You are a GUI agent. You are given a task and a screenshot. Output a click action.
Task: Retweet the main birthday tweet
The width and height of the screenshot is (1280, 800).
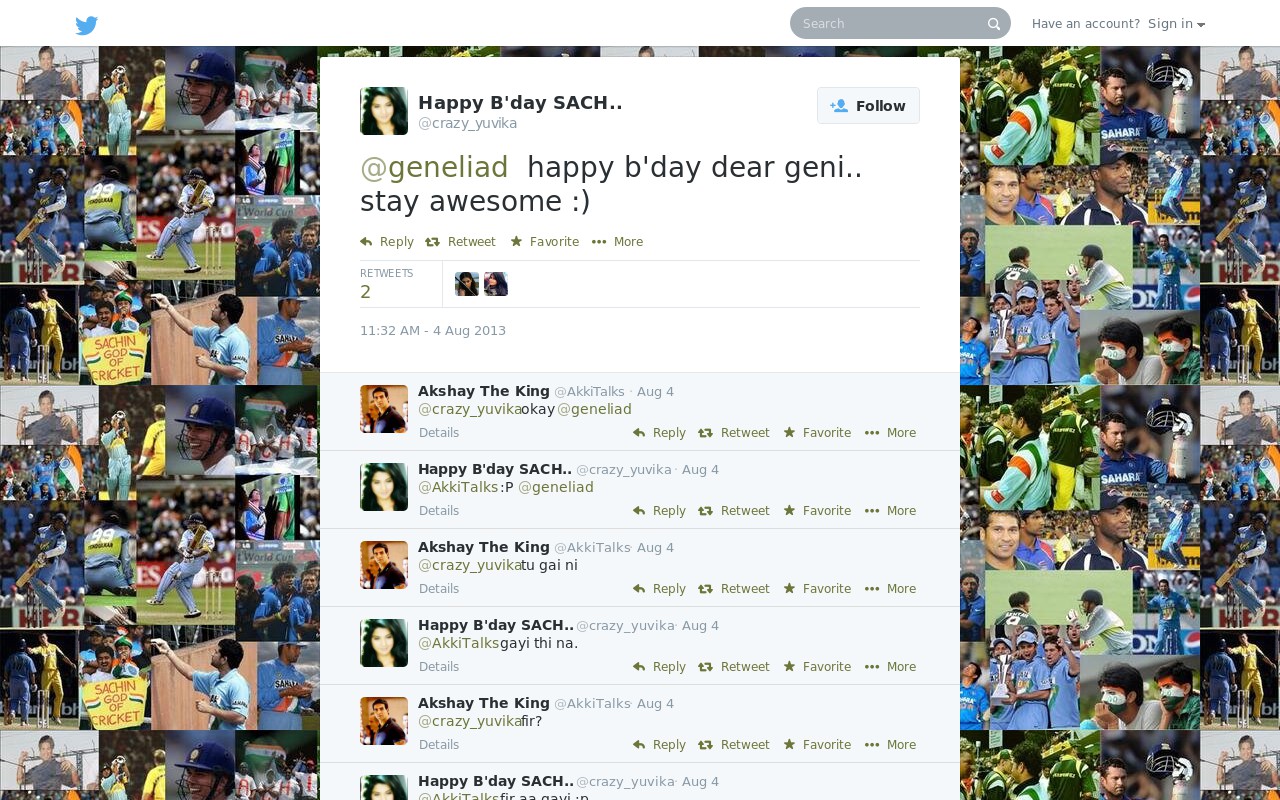point(460,242)
